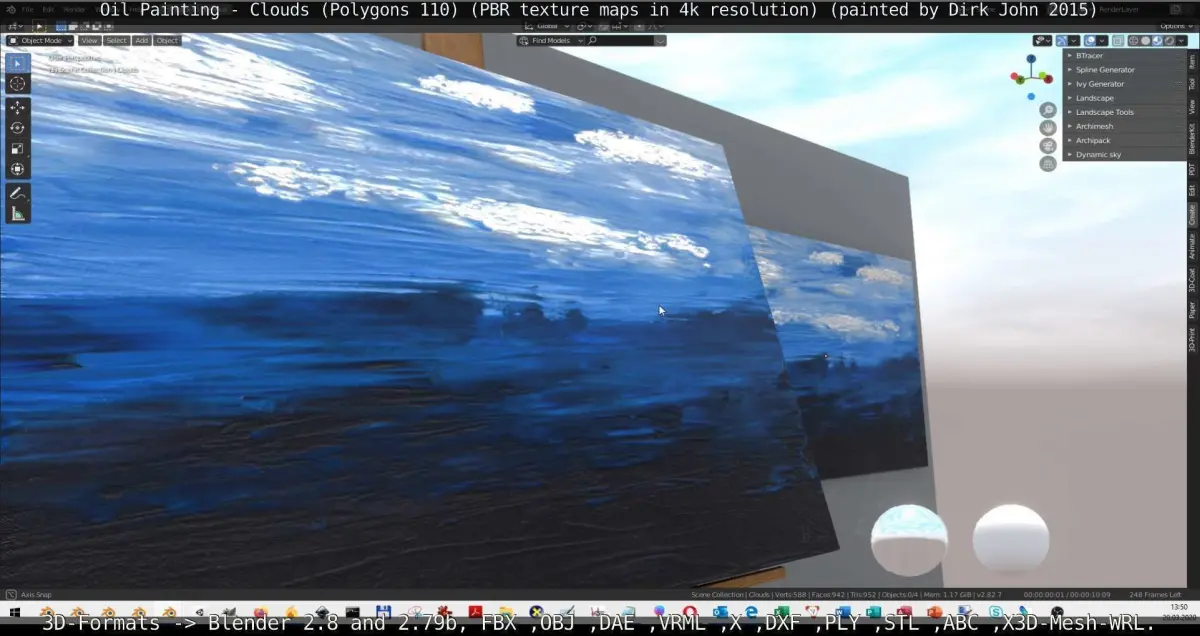This screenshot has height=636, width=1200.
Task: Switch to the PDT sidebar tab
Action: point(1192,168)
